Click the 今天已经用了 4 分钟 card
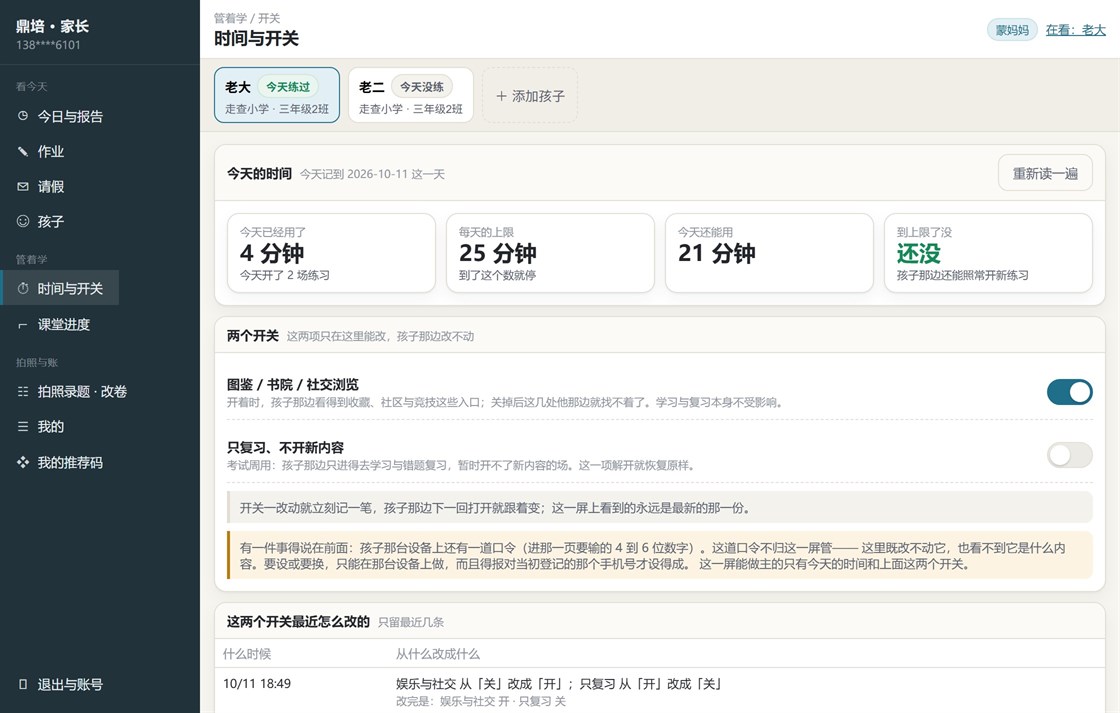This screenshot has width=1120, height=713. pyautogui.click(x=331, y=253)
